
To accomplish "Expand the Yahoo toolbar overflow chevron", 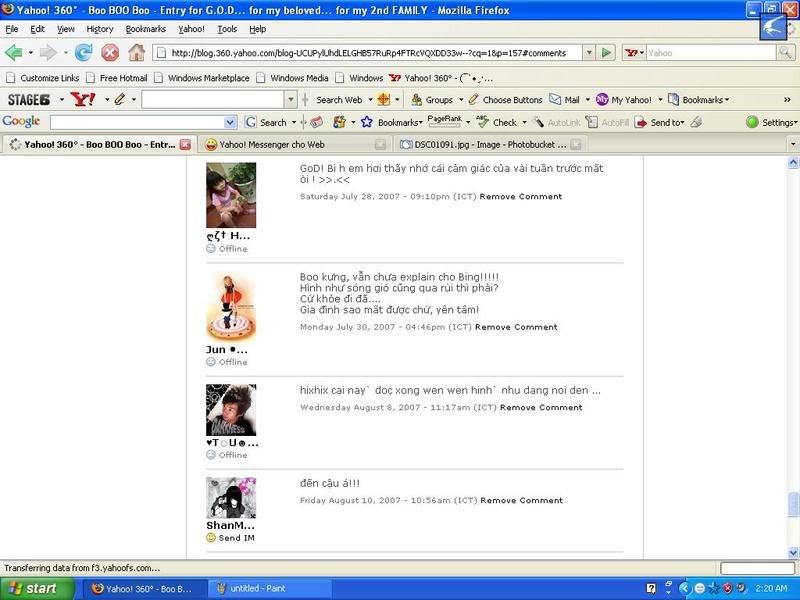I will pyautogui.click(x=787, y=99).
